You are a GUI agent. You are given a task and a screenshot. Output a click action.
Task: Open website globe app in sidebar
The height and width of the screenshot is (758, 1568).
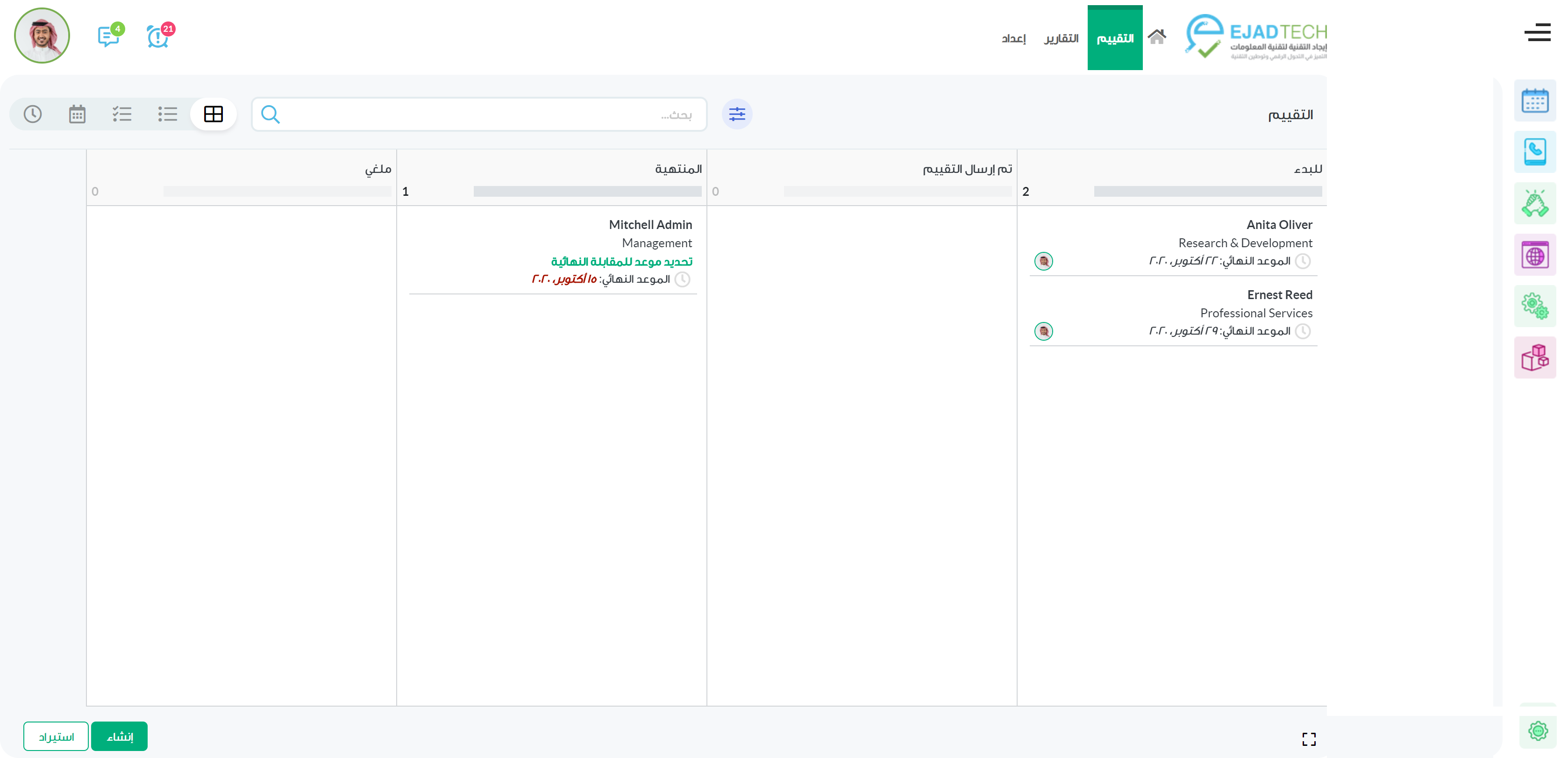1534,255
